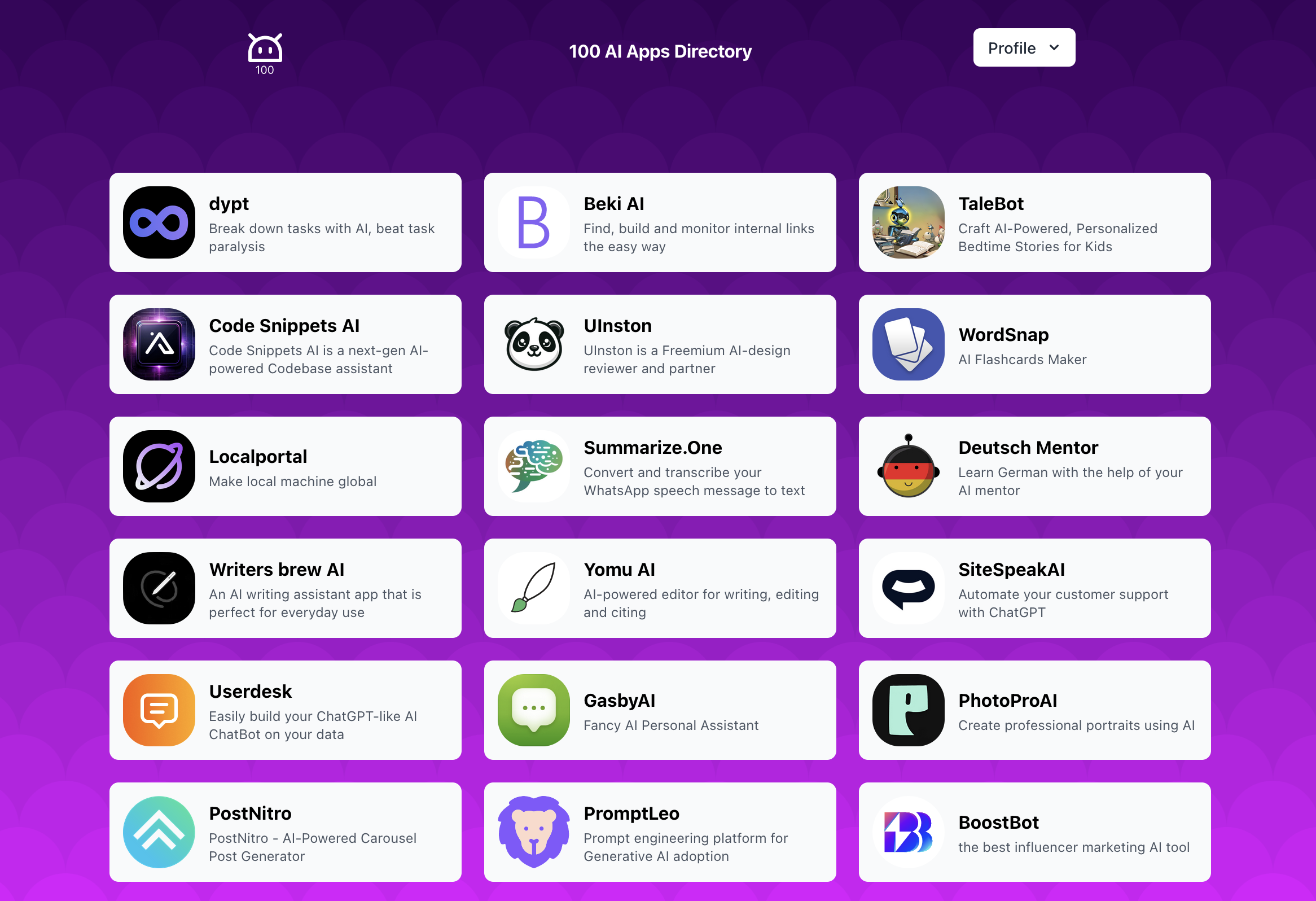Select the Userdesk orange chat icon
The width and height of the screenshot is (1316, 901).
click(x=159, y=710)
